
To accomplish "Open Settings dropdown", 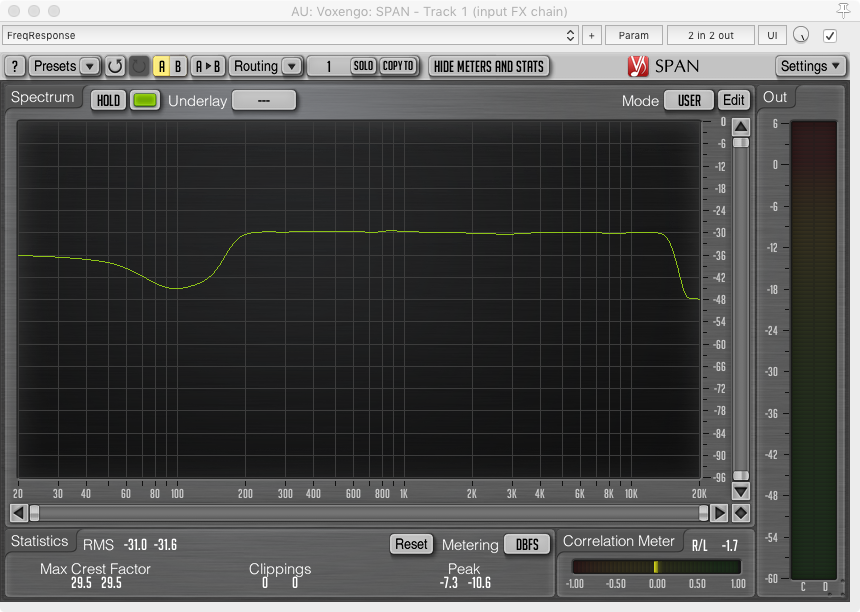I will pos(810,66).
